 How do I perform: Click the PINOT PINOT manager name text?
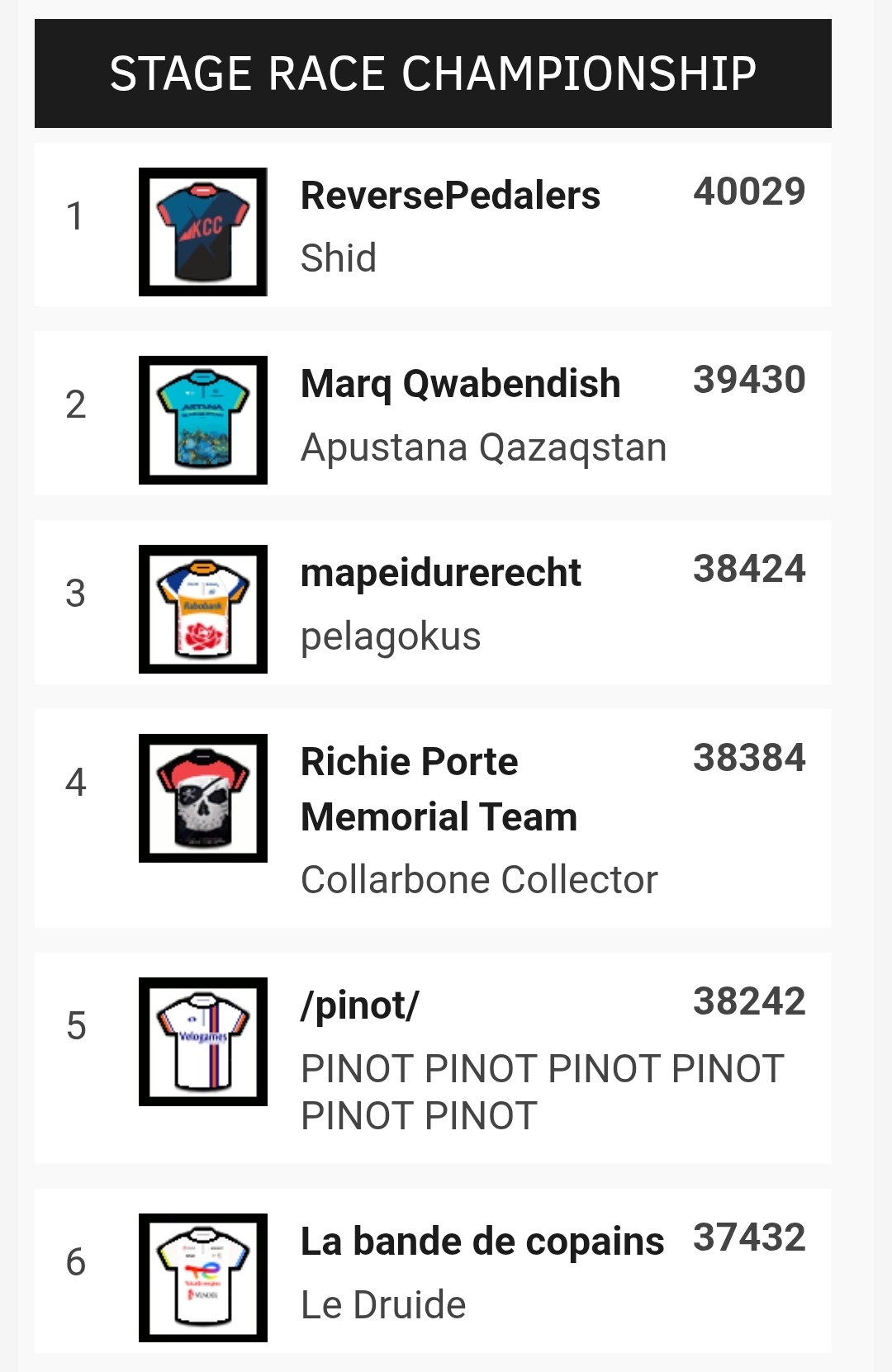pos(542,1092)
